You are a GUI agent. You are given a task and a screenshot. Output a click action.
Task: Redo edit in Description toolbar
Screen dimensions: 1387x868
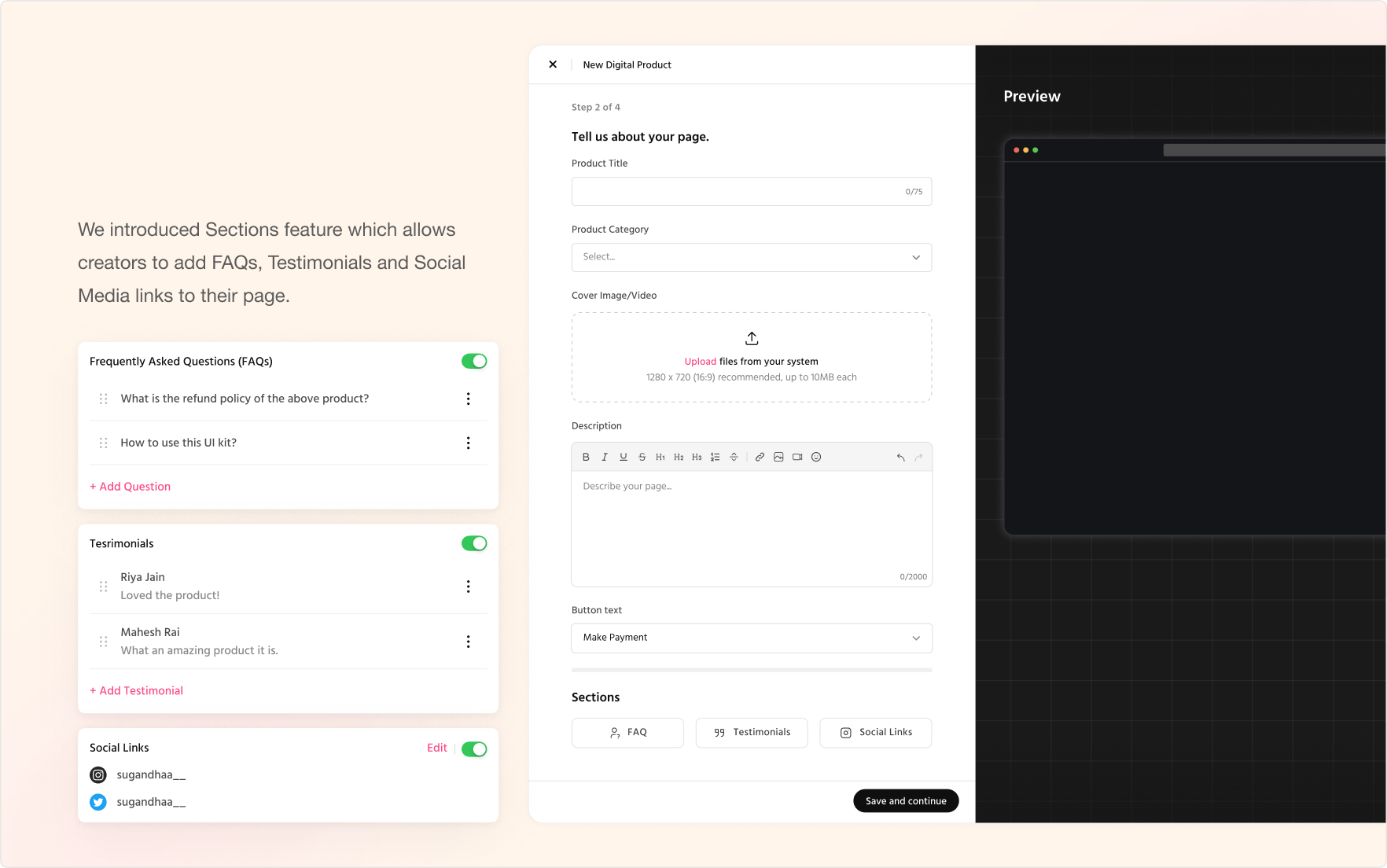(x=918, y=457)
